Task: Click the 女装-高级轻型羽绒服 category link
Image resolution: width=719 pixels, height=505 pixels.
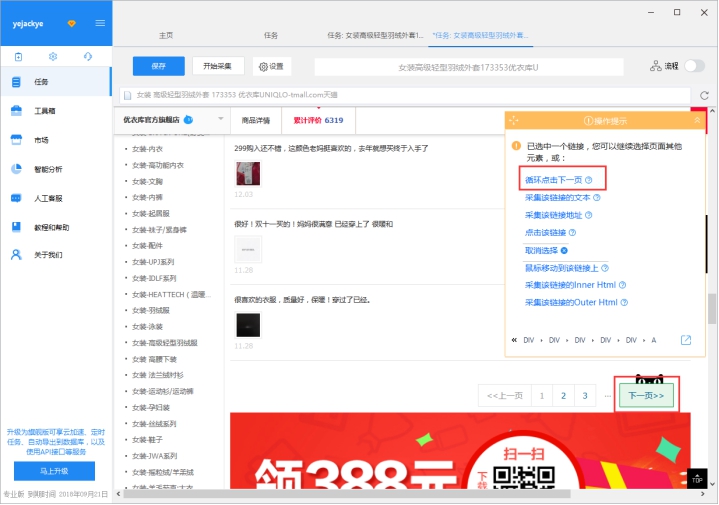Action: (165, 343)
